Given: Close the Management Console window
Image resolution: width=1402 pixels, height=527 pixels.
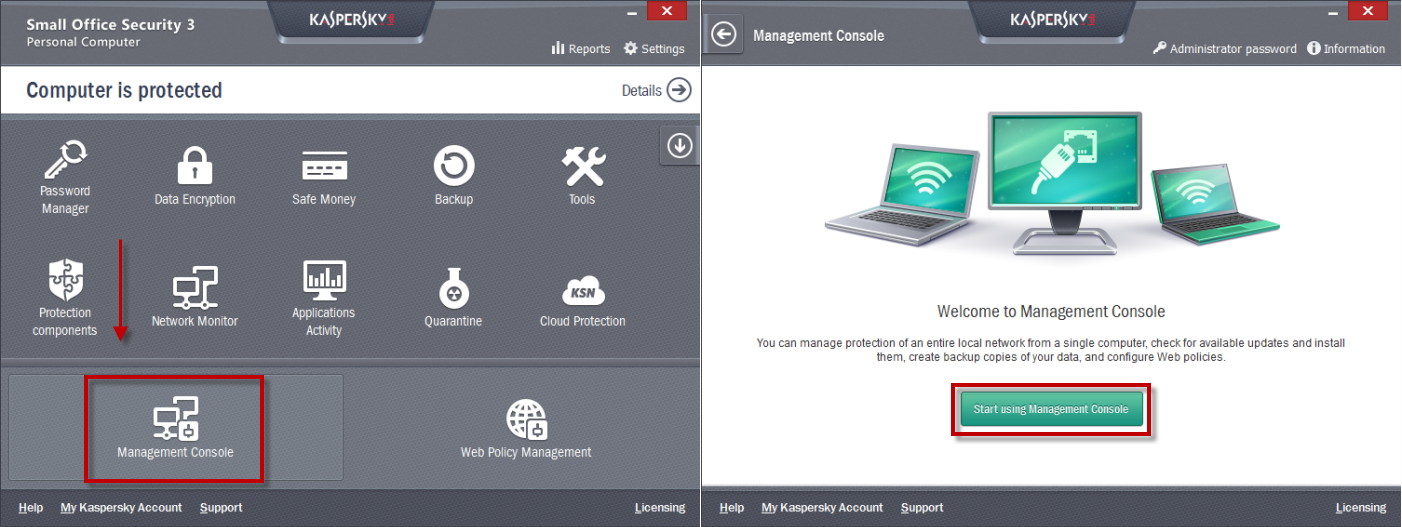Looking at the screenshot, I should 1366,12.
